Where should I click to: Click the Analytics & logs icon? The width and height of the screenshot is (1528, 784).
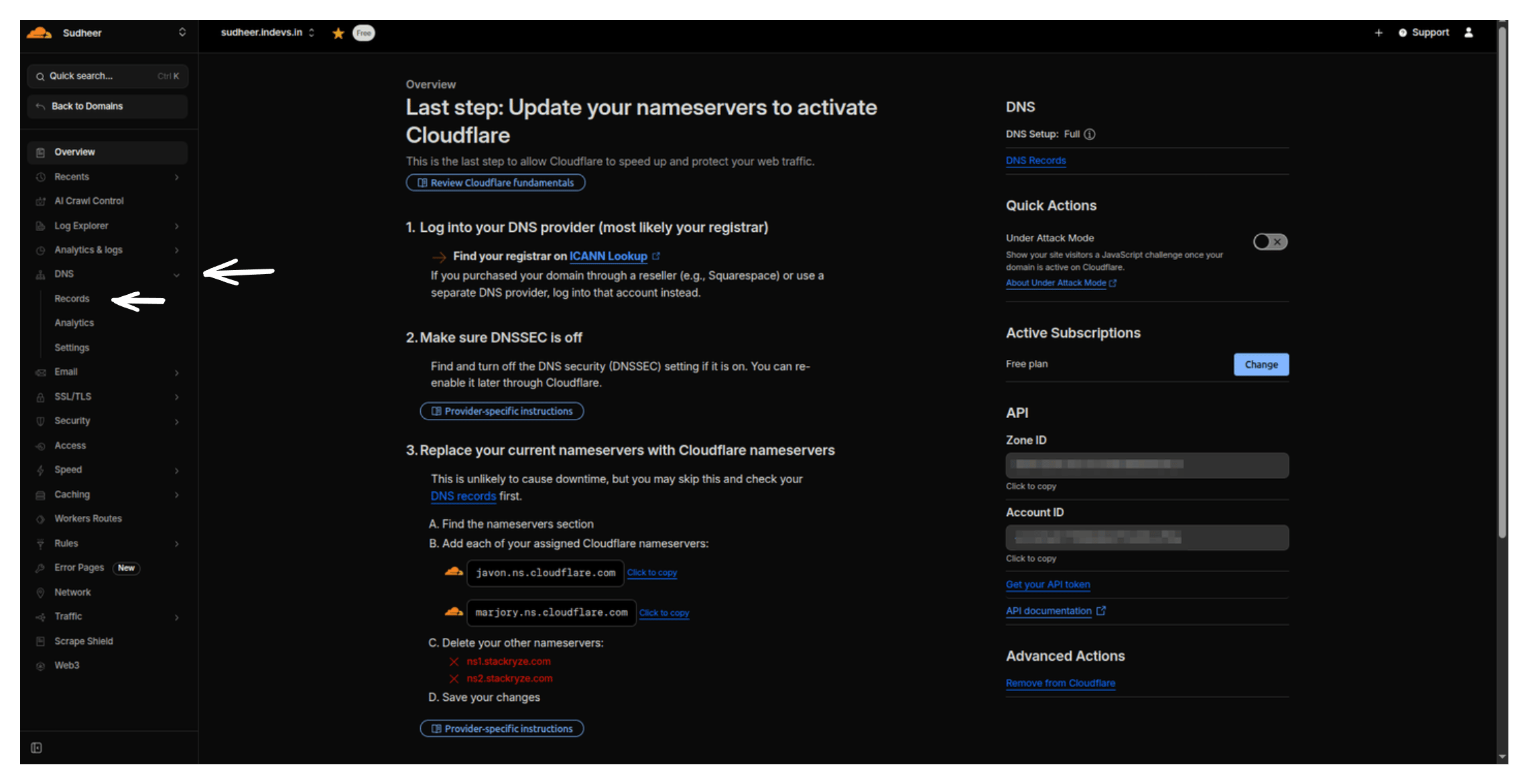tap(40, 250)
